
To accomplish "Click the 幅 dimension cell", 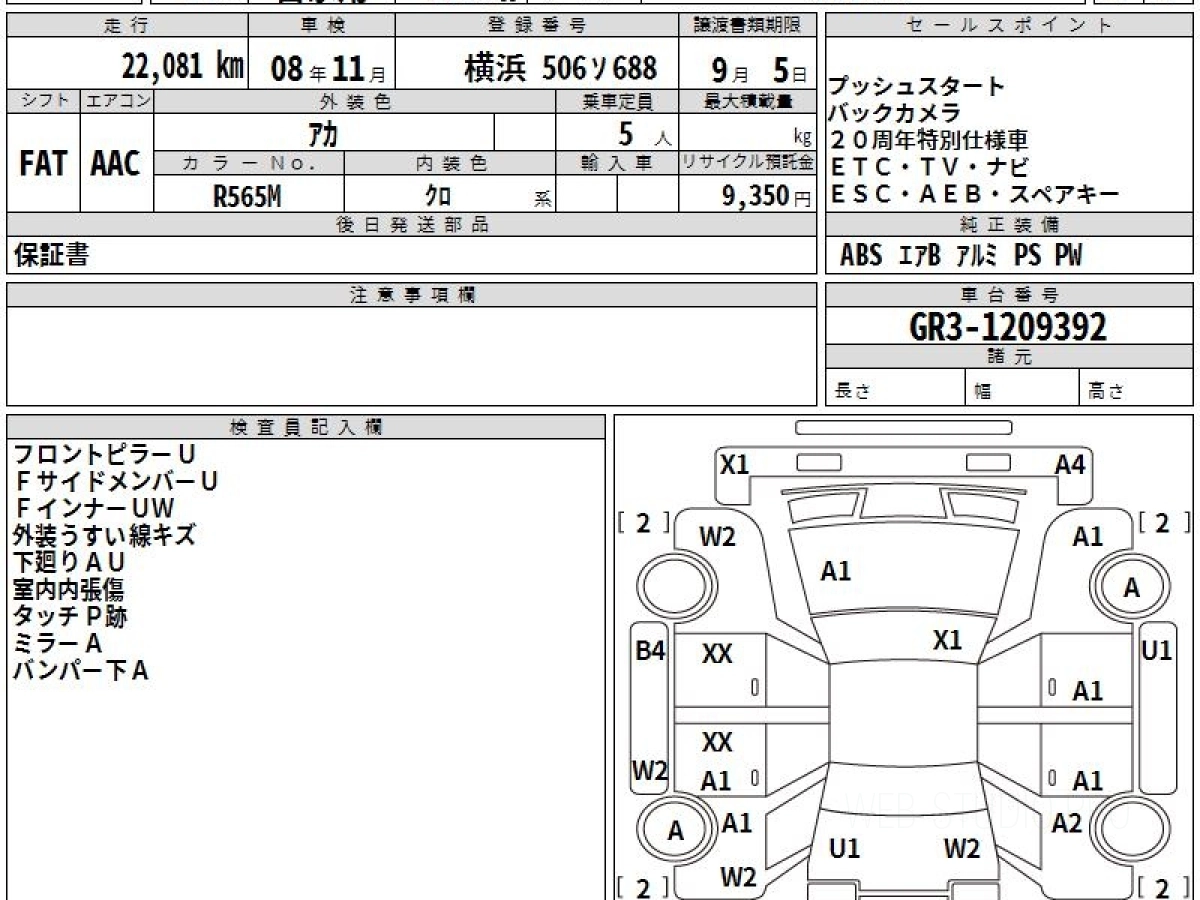I will [x=1022, y=388].
